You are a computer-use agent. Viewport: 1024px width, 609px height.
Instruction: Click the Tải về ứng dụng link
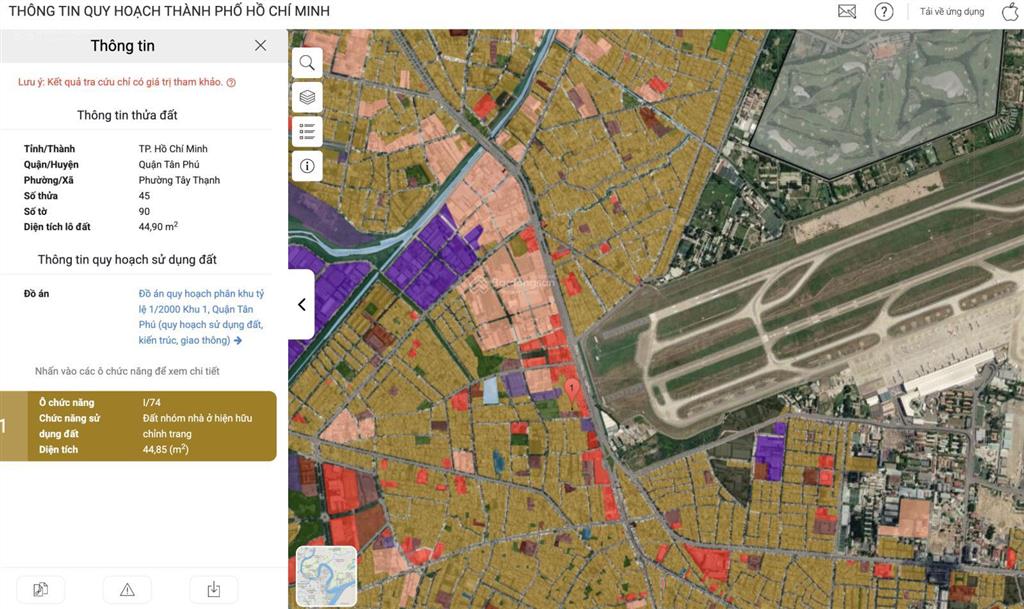tap(952, 11)
